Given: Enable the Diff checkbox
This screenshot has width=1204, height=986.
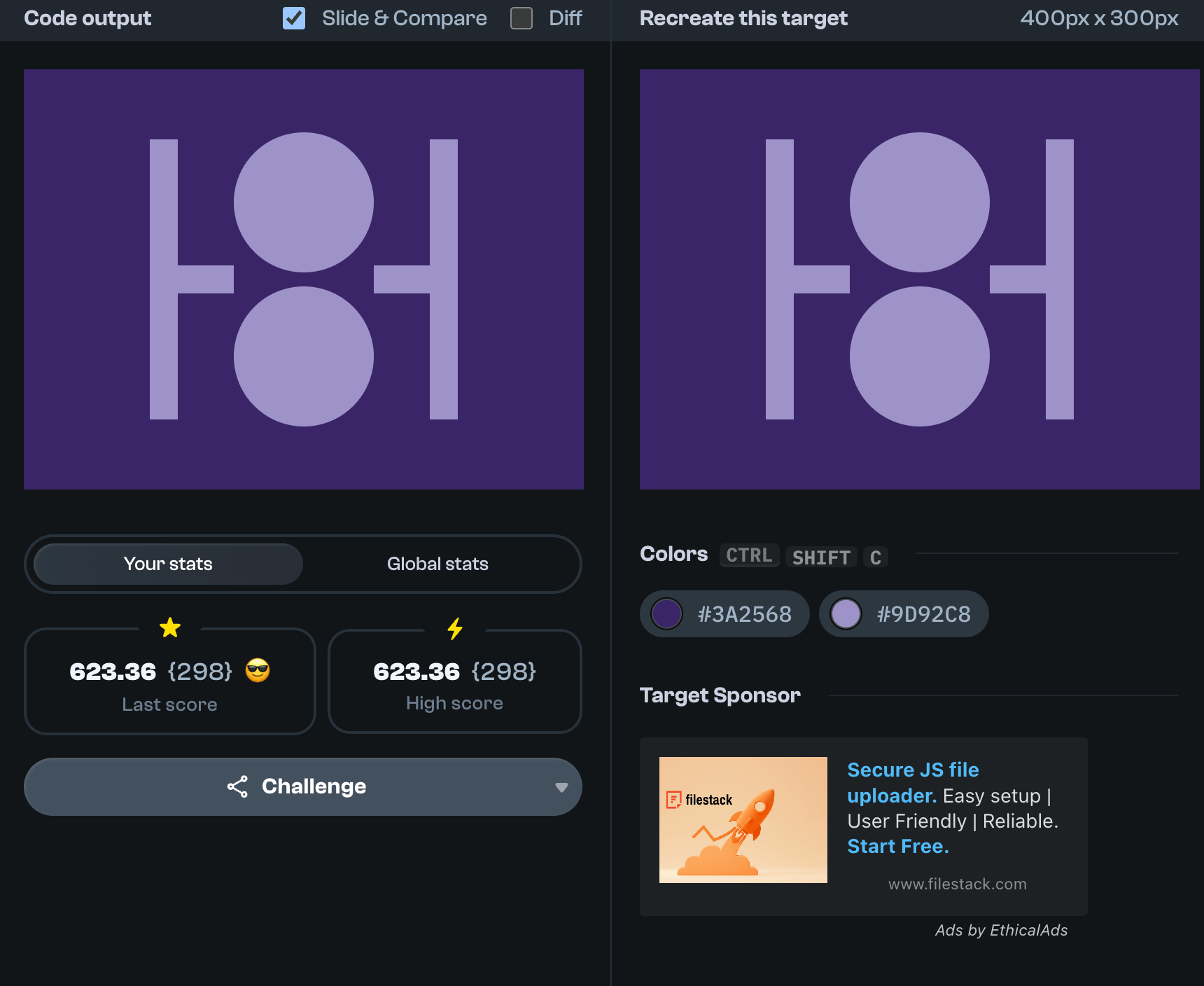Looking at the screenshot, I should click(x=521, y=18).
